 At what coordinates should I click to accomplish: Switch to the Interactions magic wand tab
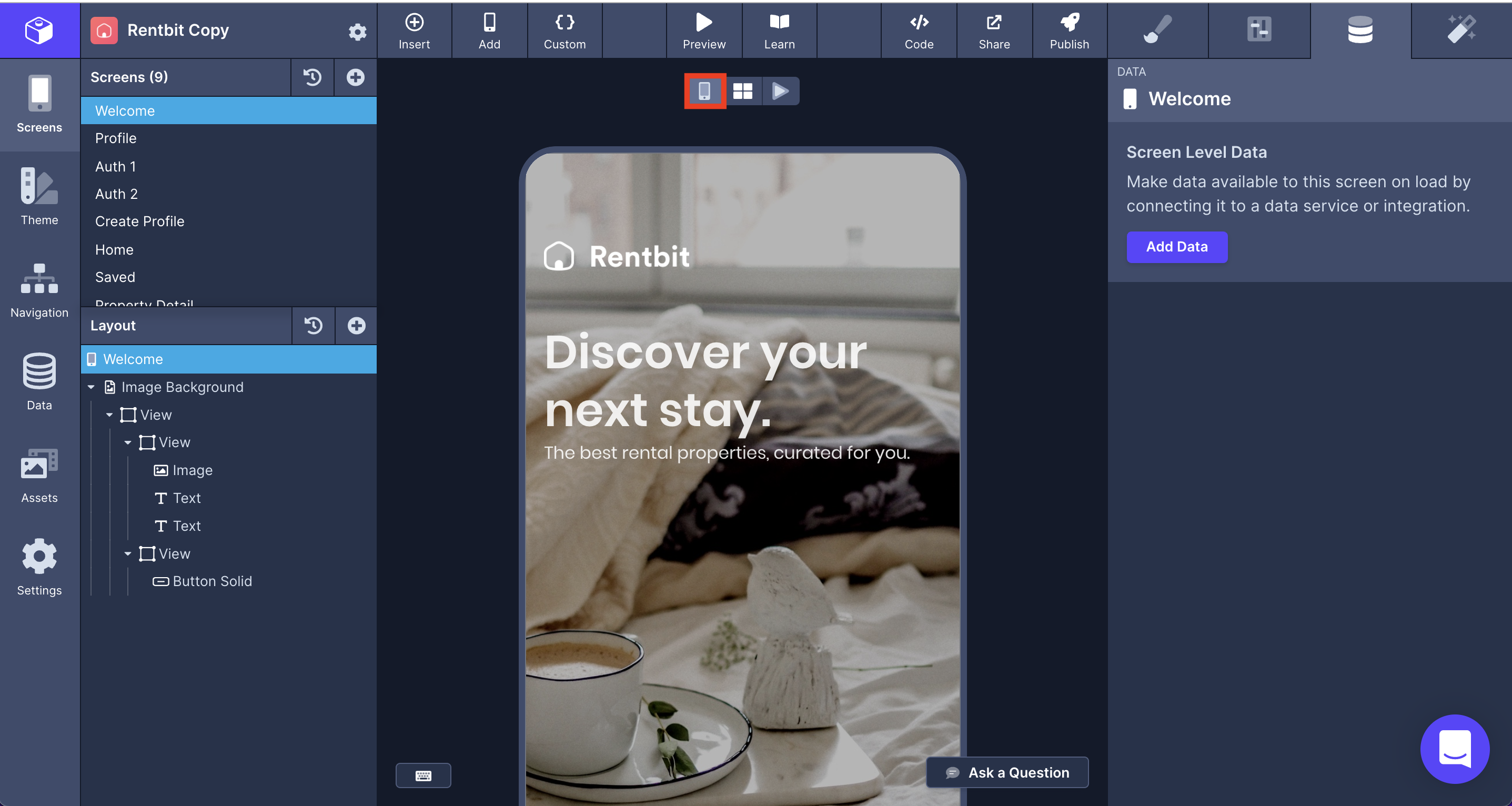tap(1461, 30)
